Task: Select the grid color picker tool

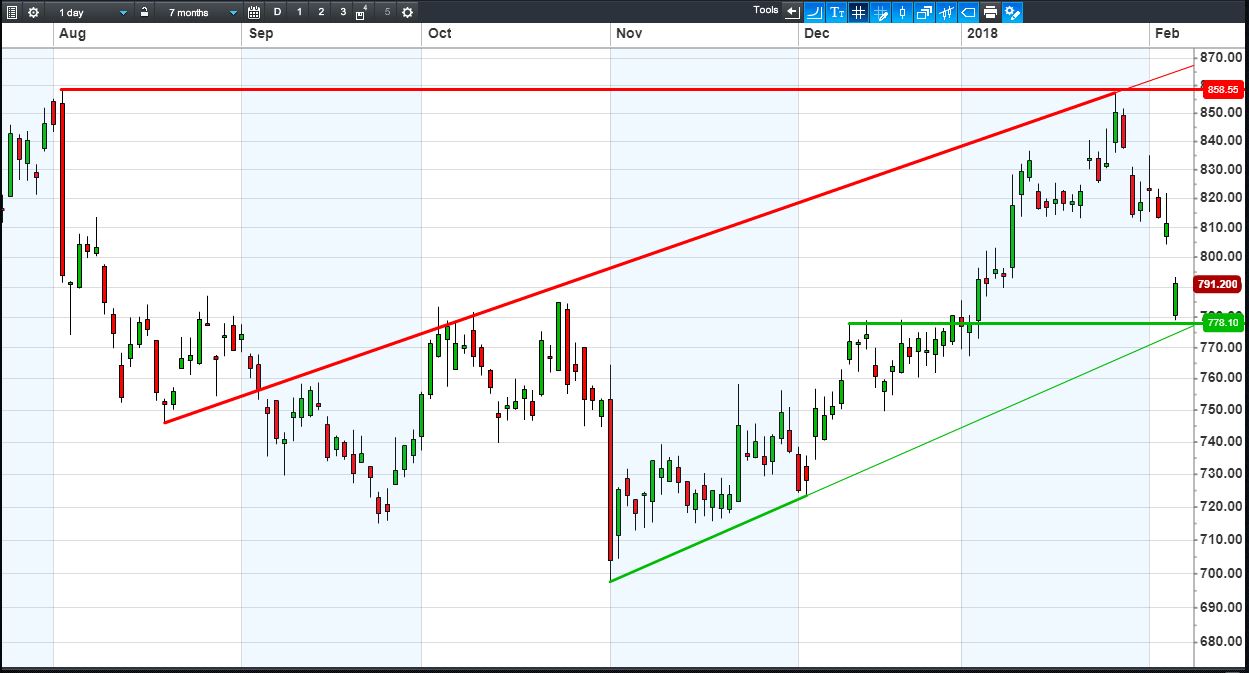Action: [880, 12]
